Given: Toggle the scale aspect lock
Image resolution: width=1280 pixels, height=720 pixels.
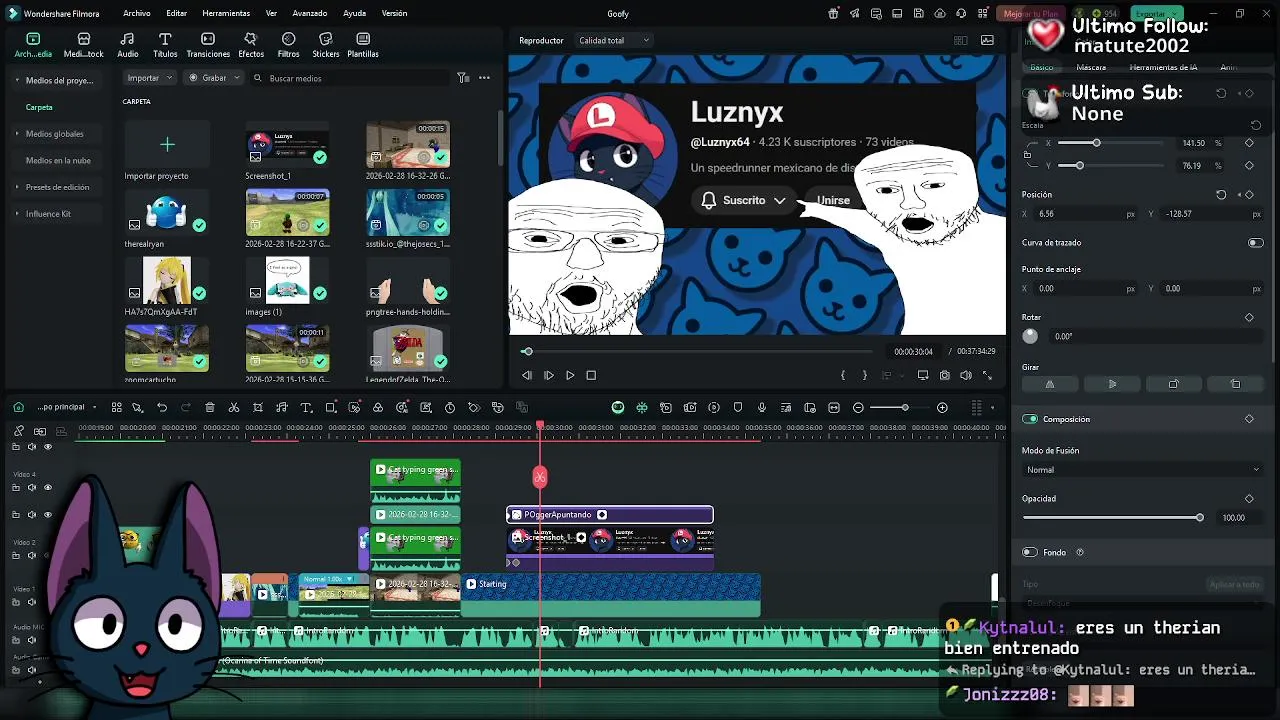Looking at the screenshot, I should 1028,154.
